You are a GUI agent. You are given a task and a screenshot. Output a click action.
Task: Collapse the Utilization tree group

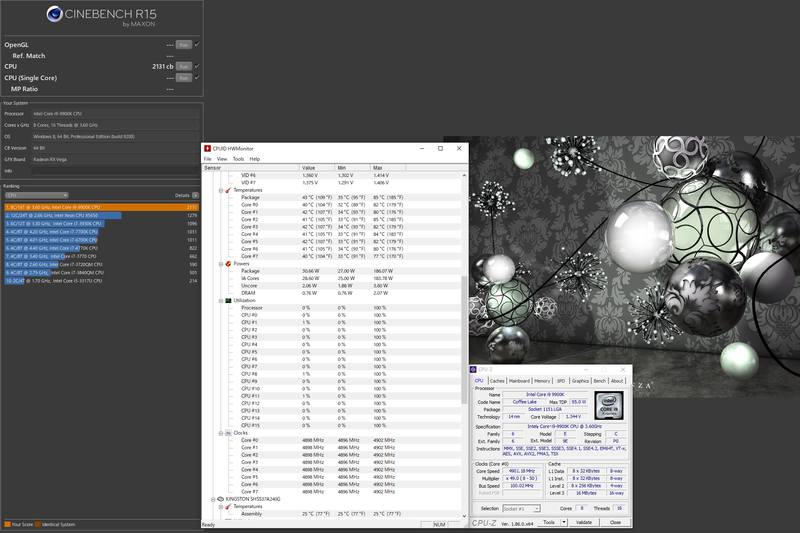(221, 300)
